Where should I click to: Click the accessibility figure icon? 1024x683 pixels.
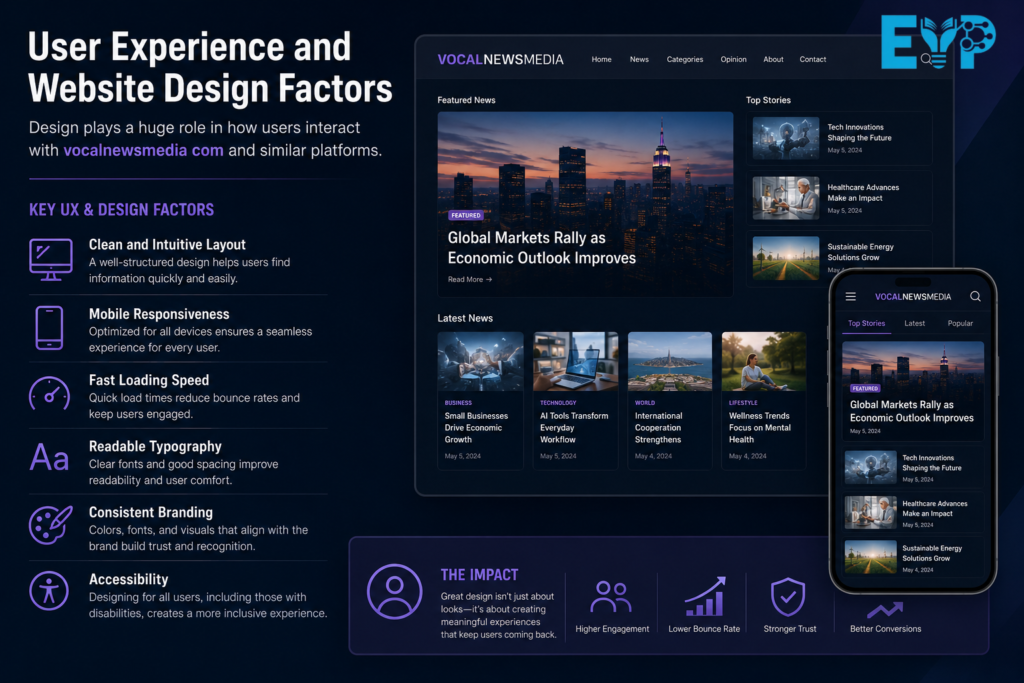49,591
